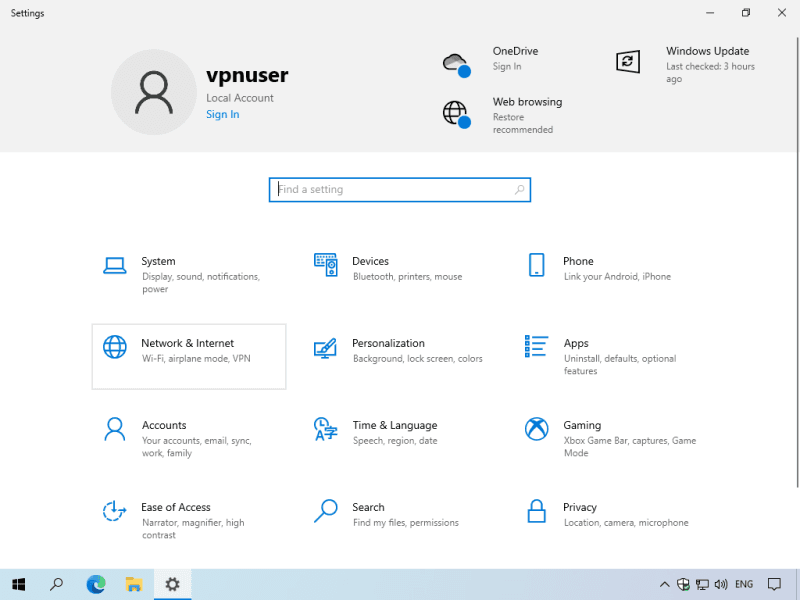Open Ease of Access icon
The image size is (800, 600).
pos(114,511)
